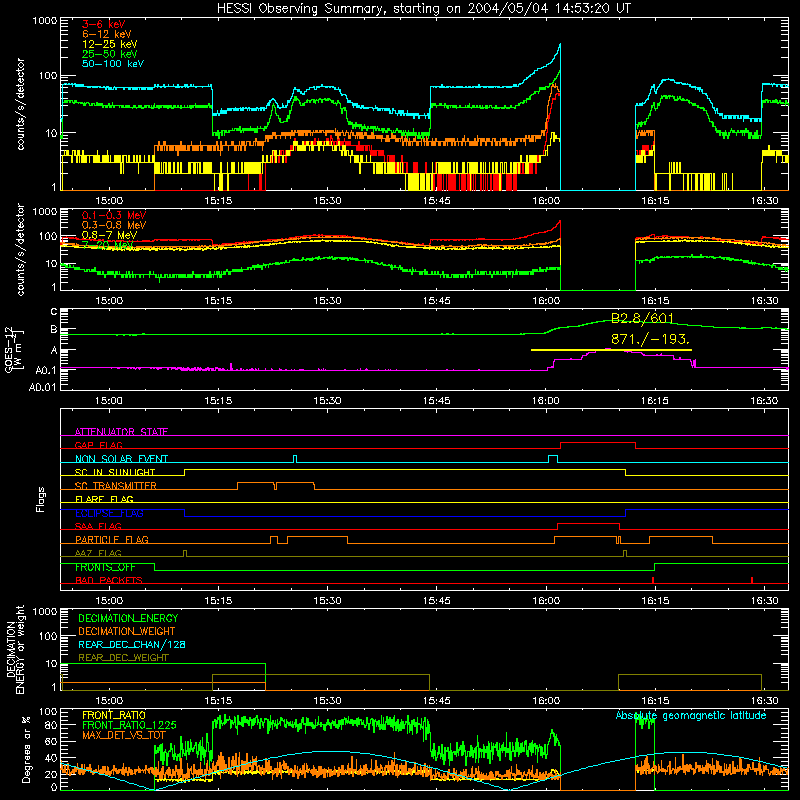The width and height of the screenshot is (800, 800).
Task: Click the FRONT_RATIO_1225 legend label
Action: pyautogui.click(x=129, y=726)
